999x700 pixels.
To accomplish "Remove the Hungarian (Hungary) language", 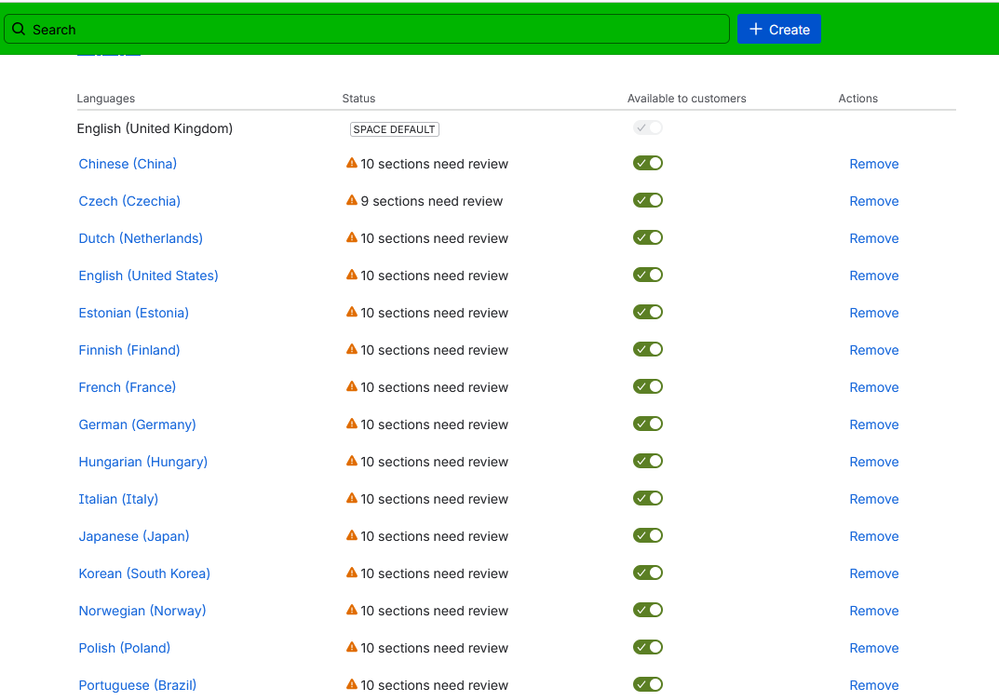I will (x=874, y=462).
